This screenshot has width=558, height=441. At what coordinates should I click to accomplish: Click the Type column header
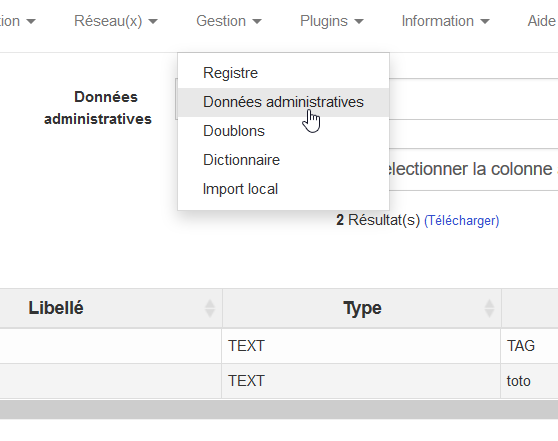click(362, 308)
